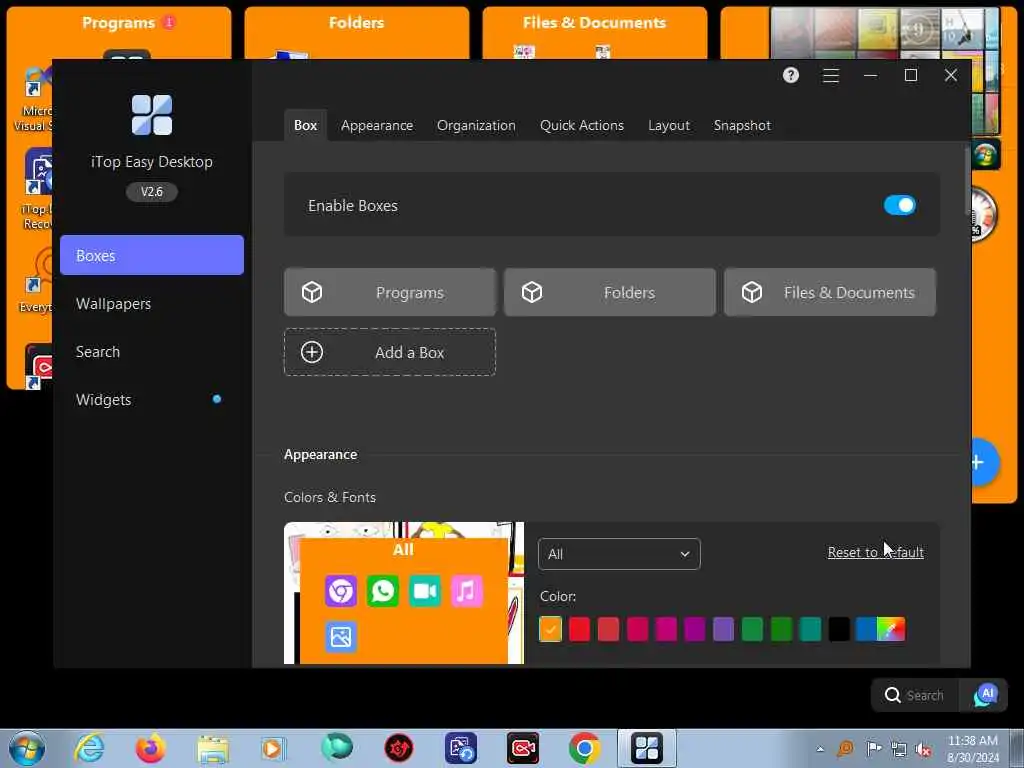
Task: Switch to the Box tab
Action: [305, 125]
